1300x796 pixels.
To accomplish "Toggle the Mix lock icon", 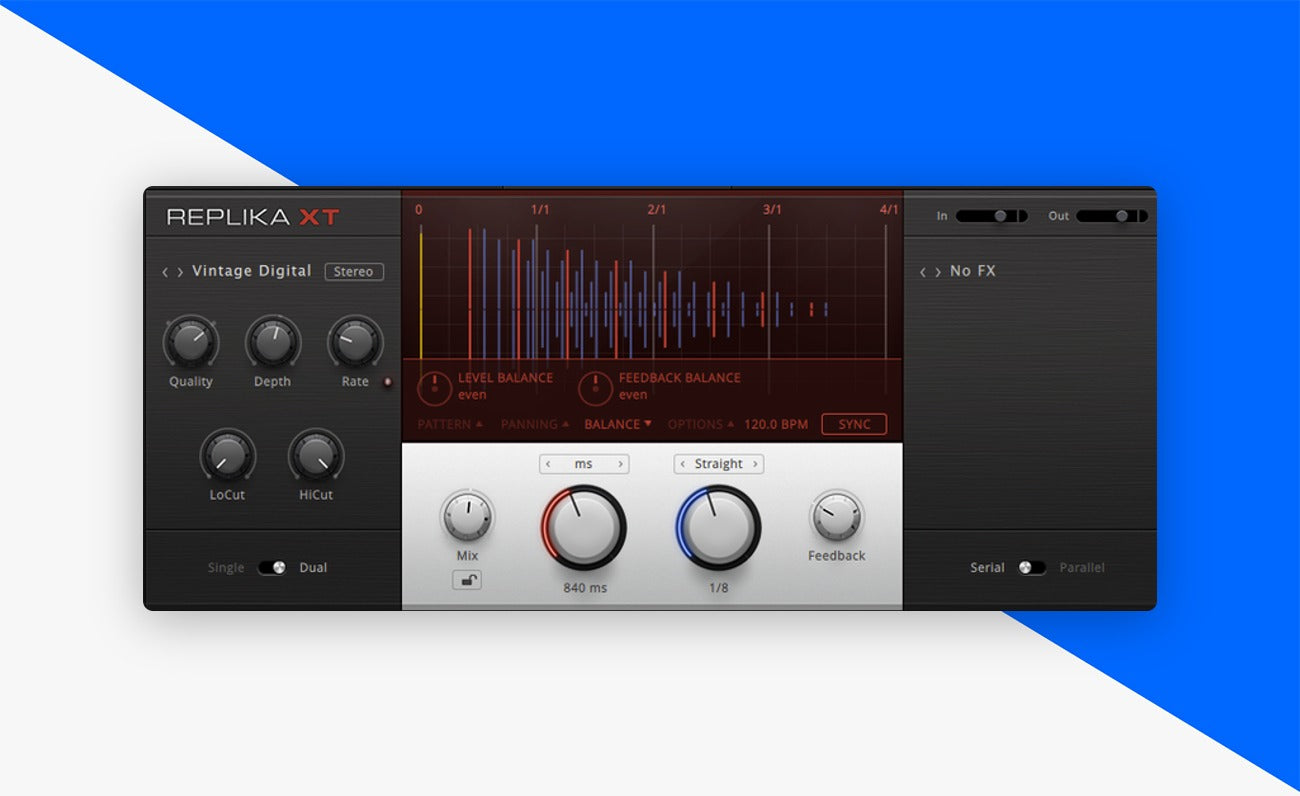I will [x=467, y=579].
